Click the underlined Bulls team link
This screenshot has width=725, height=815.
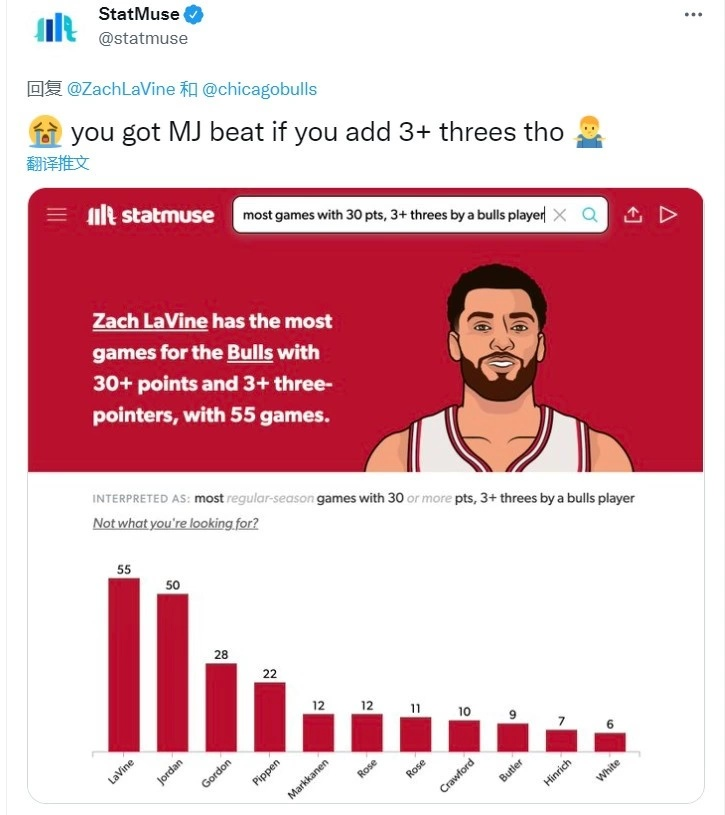coord(250,352)
